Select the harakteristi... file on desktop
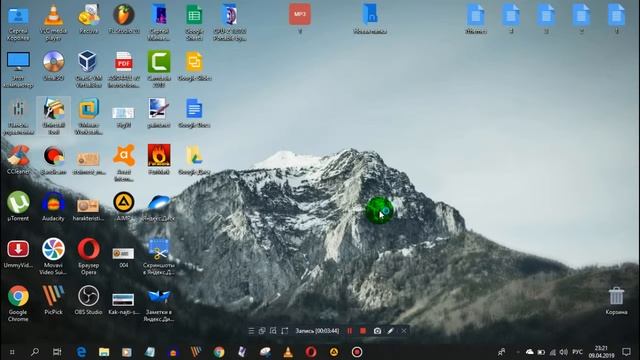The image size is (640, 360). [x=88, y=209]
